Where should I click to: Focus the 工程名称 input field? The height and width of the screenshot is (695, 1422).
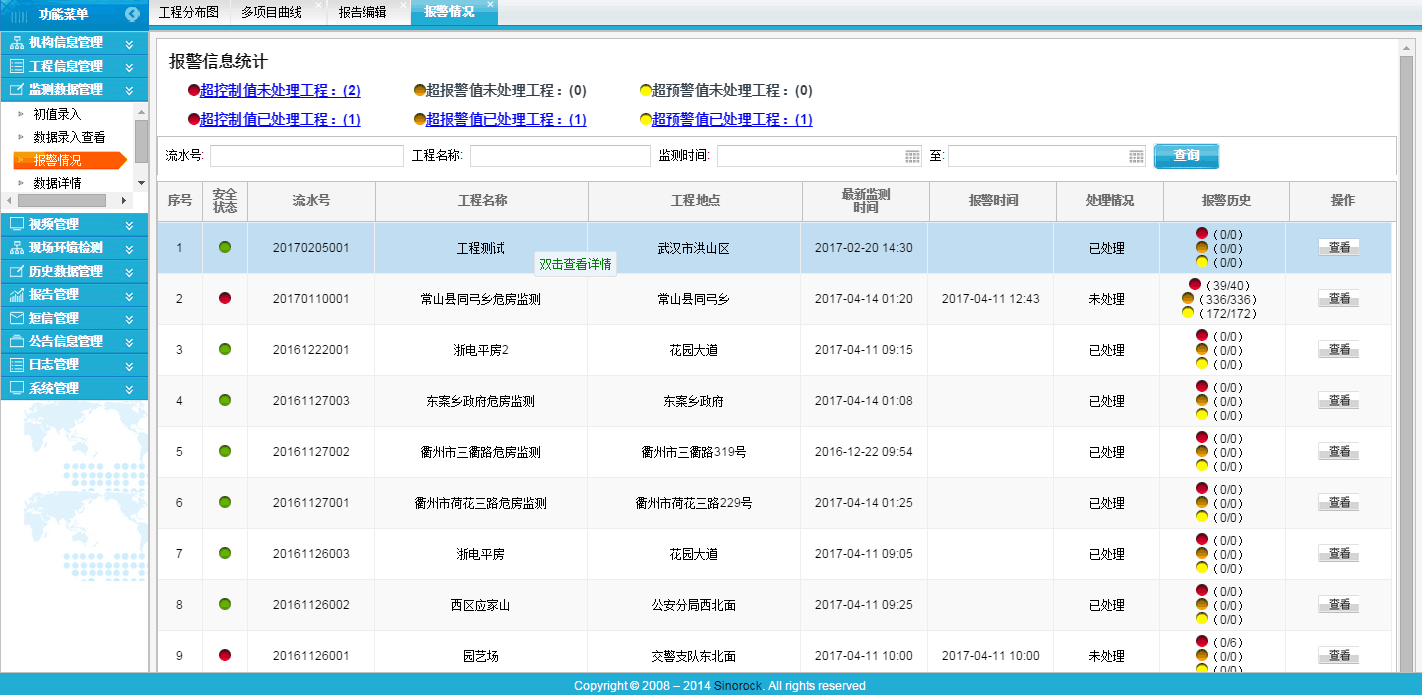click(560, 156)
